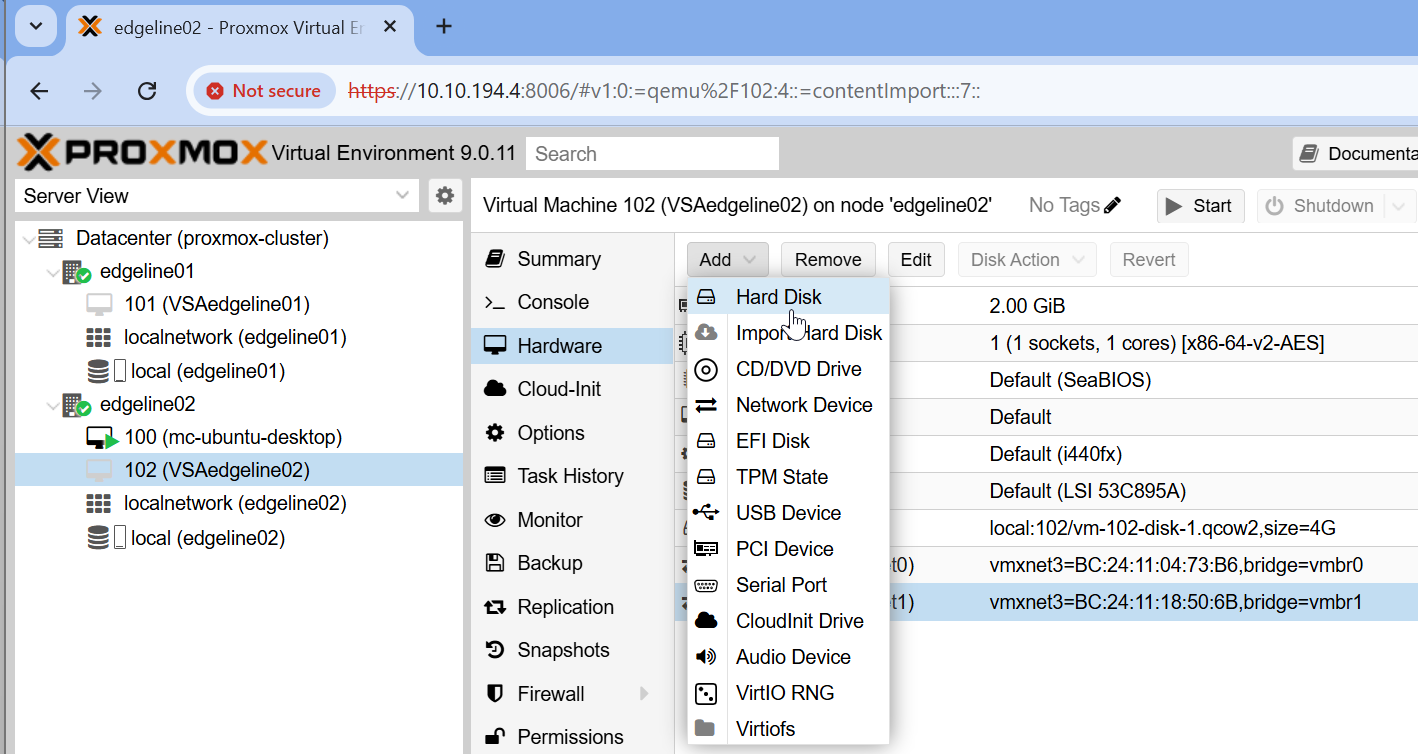Select local (edgeline01) storage in tree
The width and height of the screenshot is (1418, 754).
pyautogui.click(x=208, y=371)
